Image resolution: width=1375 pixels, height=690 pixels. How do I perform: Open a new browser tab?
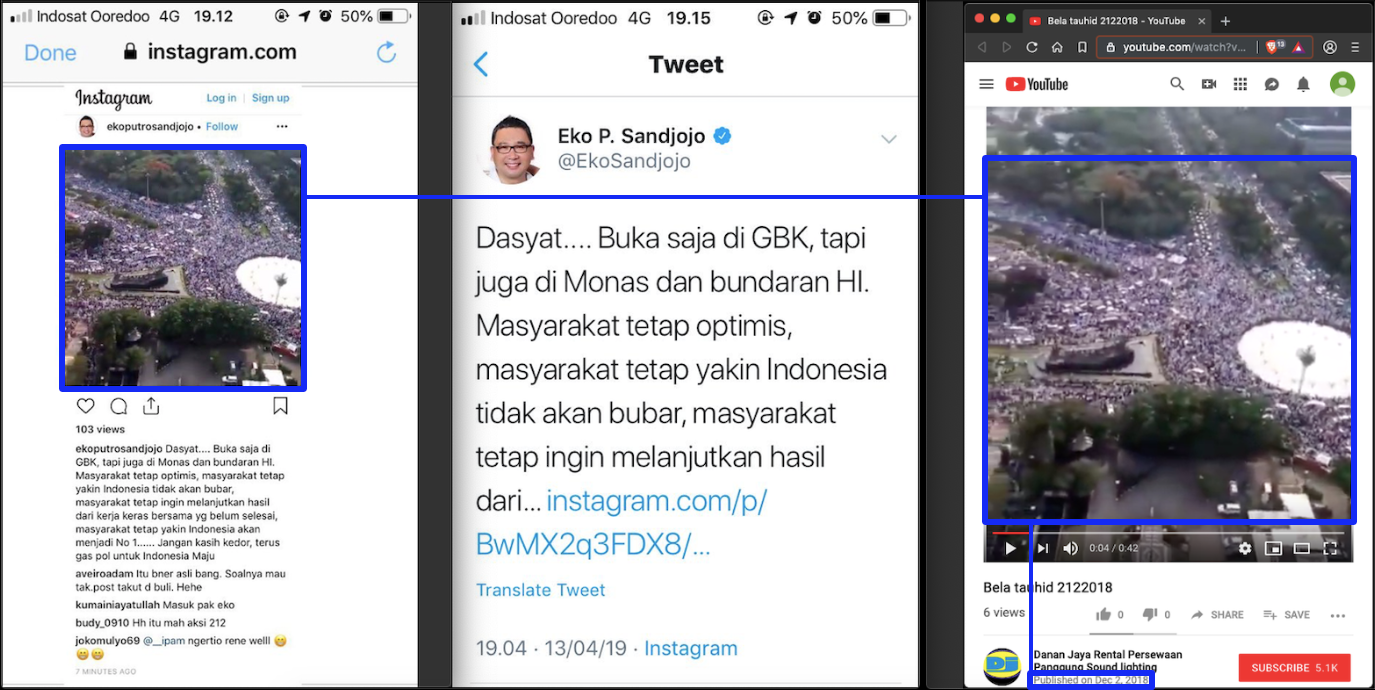pyautogui.click(x=1225, y=21)
